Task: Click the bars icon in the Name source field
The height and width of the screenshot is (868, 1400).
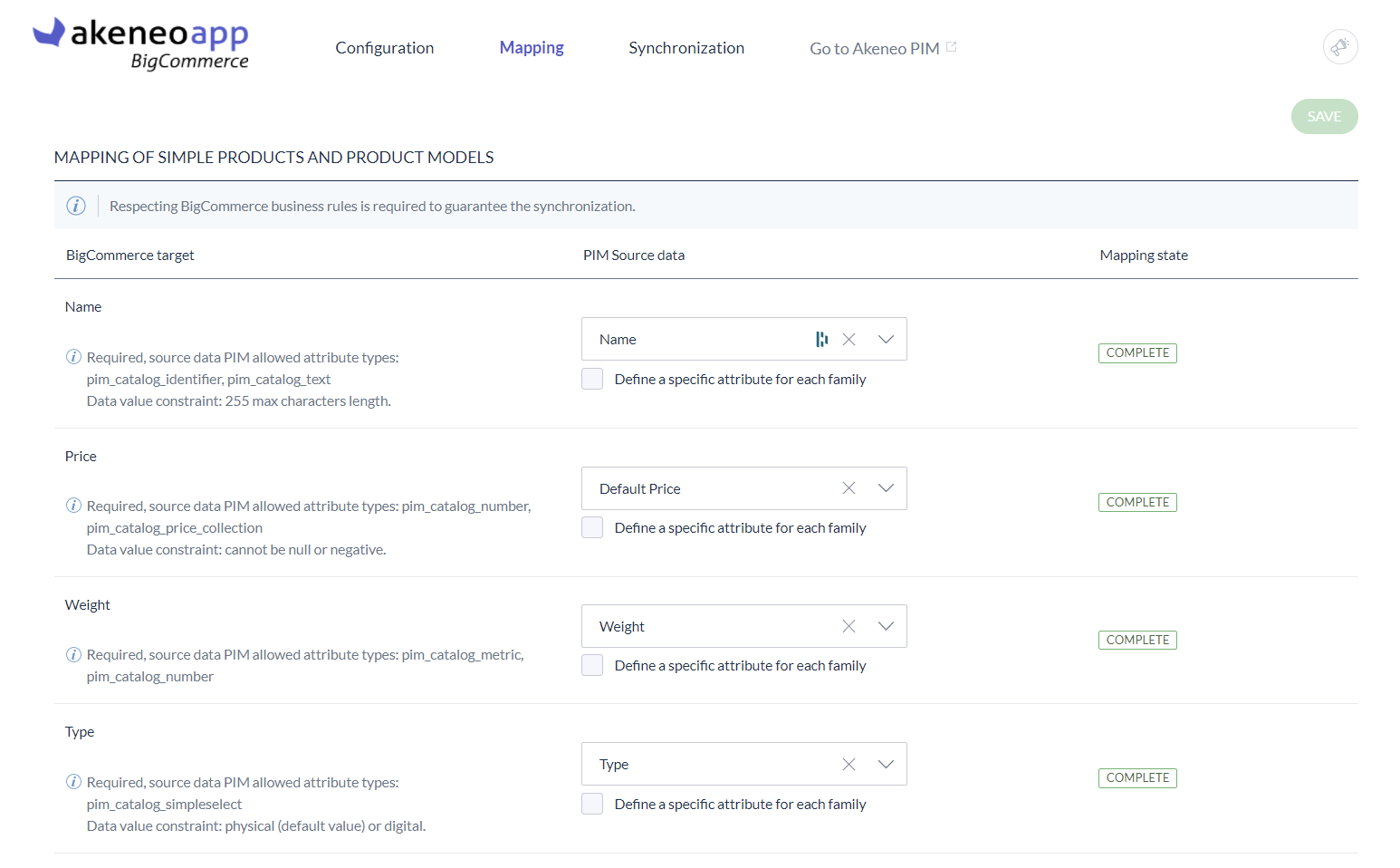Action: coord(821,339)
